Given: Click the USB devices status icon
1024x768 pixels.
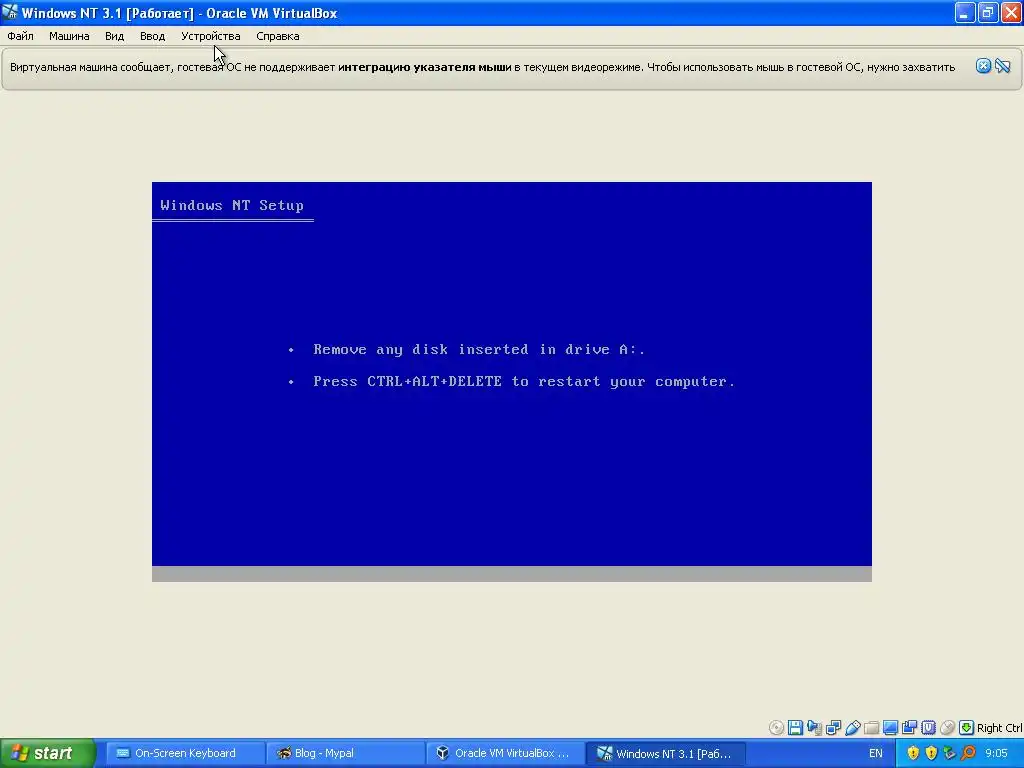Looking at the screenshot, I should pos(853,728).
